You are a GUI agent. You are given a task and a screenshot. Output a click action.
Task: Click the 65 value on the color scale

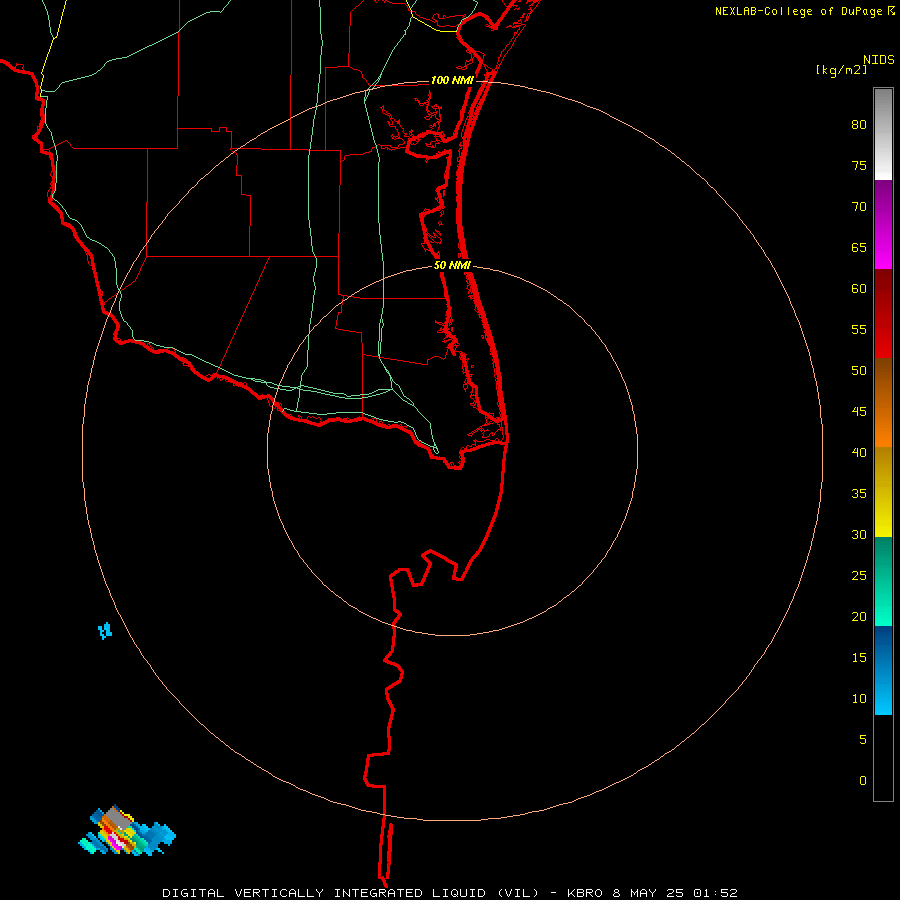(x=859, y=248)
